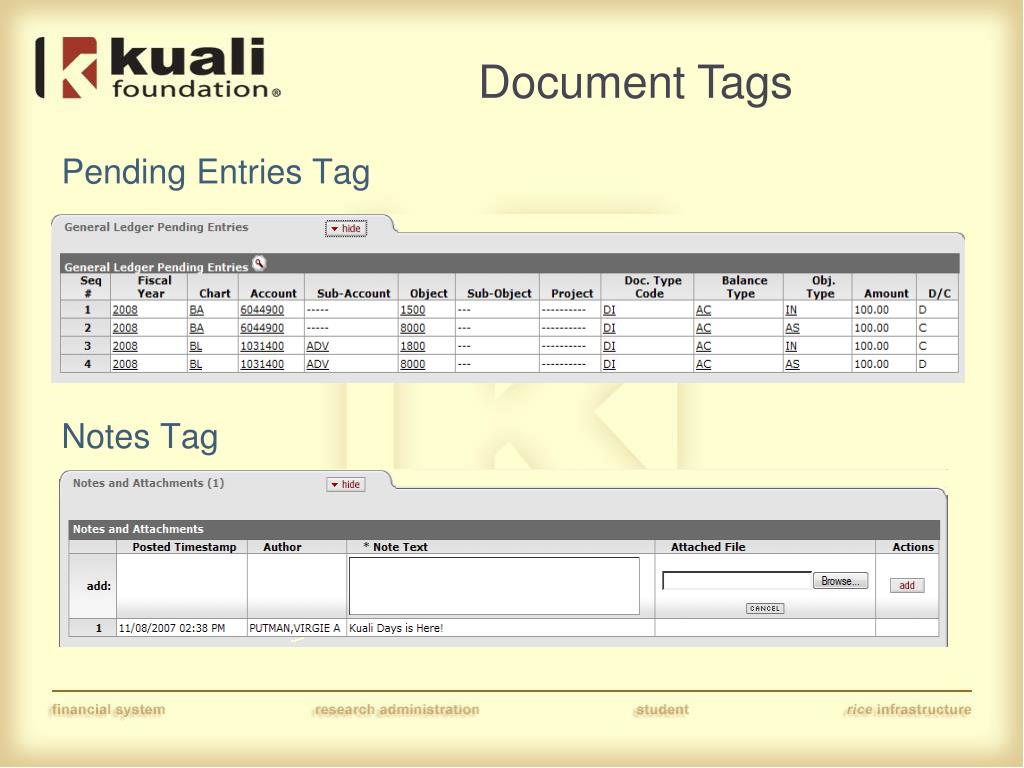Viewport: 1024px width, 768px height.
Task: Open Object 8000 link in row 4
Action: tap(413, 364)
